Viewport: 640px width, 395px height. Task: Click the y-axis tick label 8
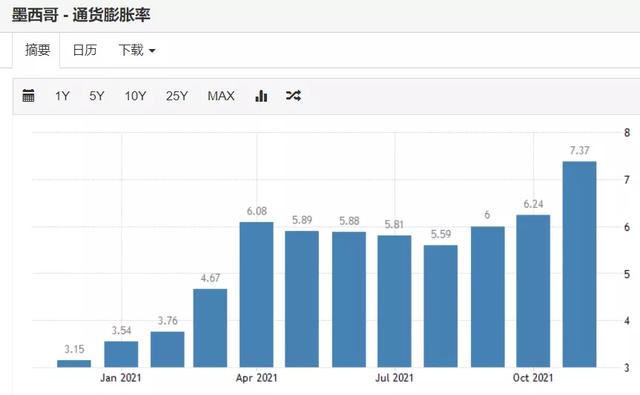[x=627, y=133]
